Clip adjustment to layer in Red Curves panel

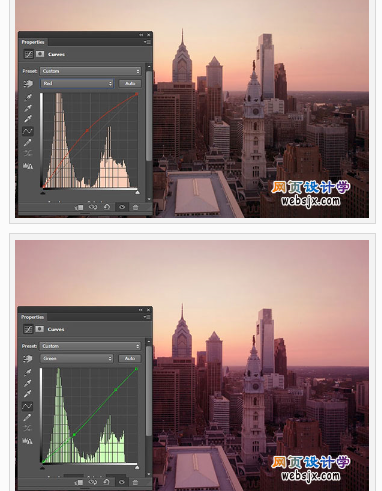(79, 207)
